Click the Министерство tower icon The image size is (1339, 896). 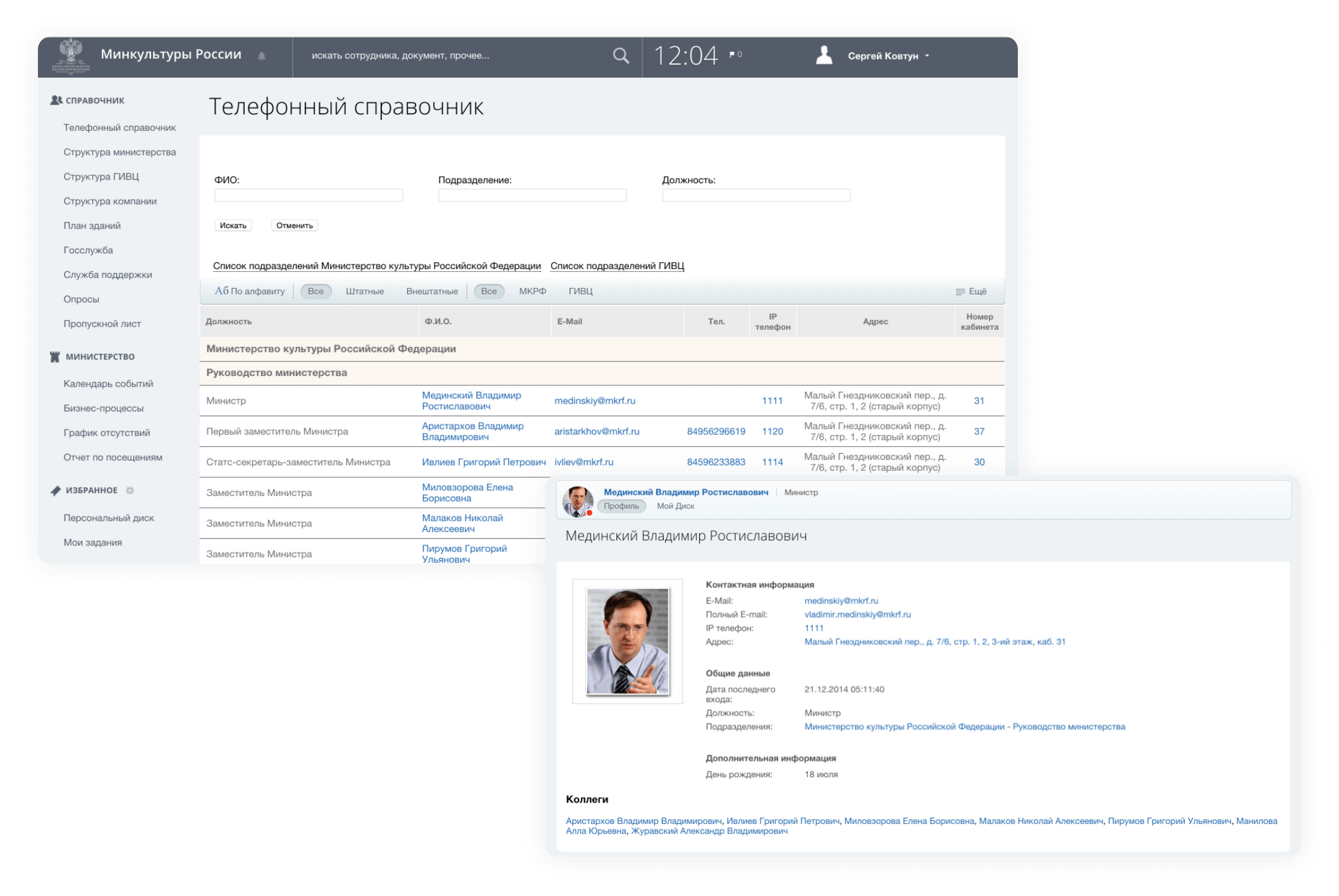click(x=55, y=357)
